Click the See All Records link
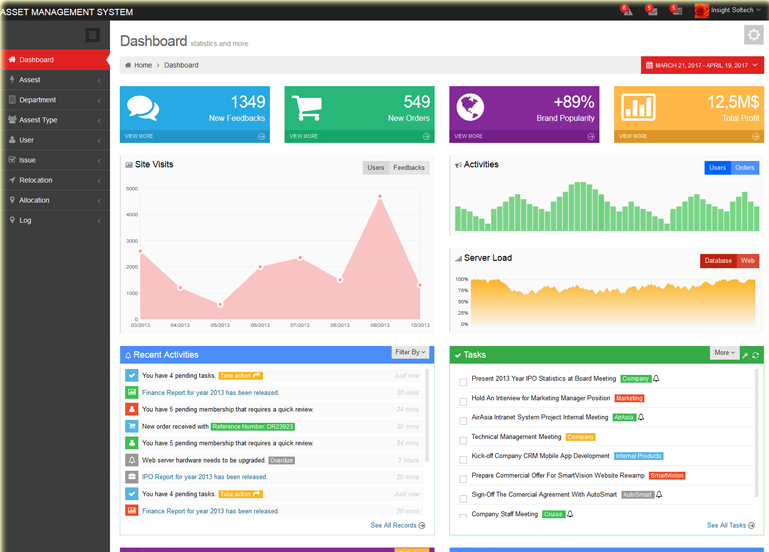 [397, 525]
